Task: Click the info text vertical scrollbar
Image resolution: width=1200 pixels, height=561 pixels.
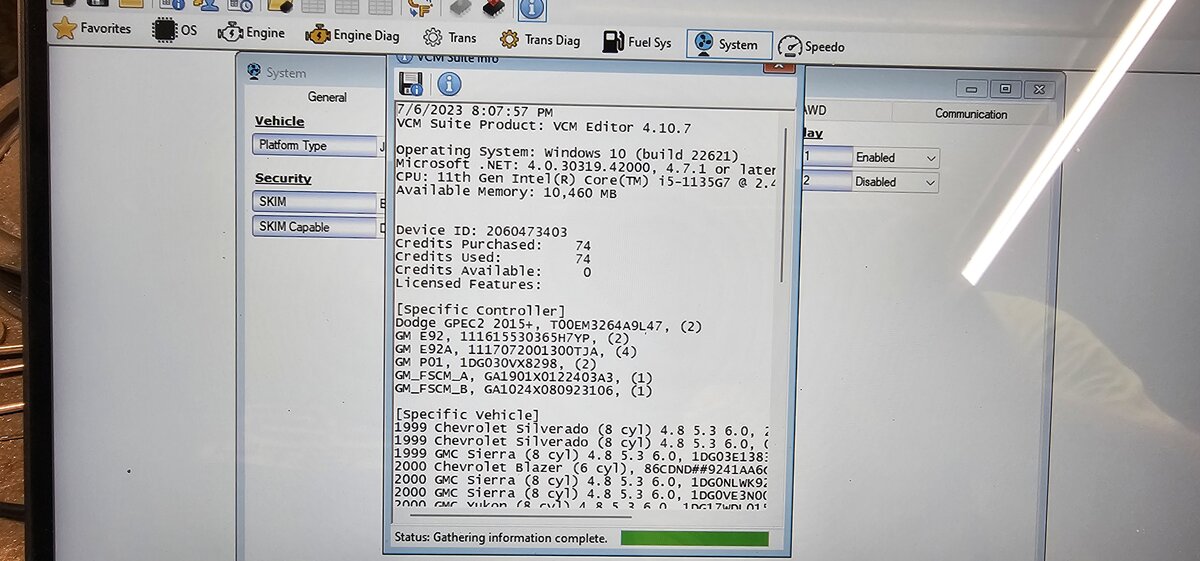Action: pos(784,200)
